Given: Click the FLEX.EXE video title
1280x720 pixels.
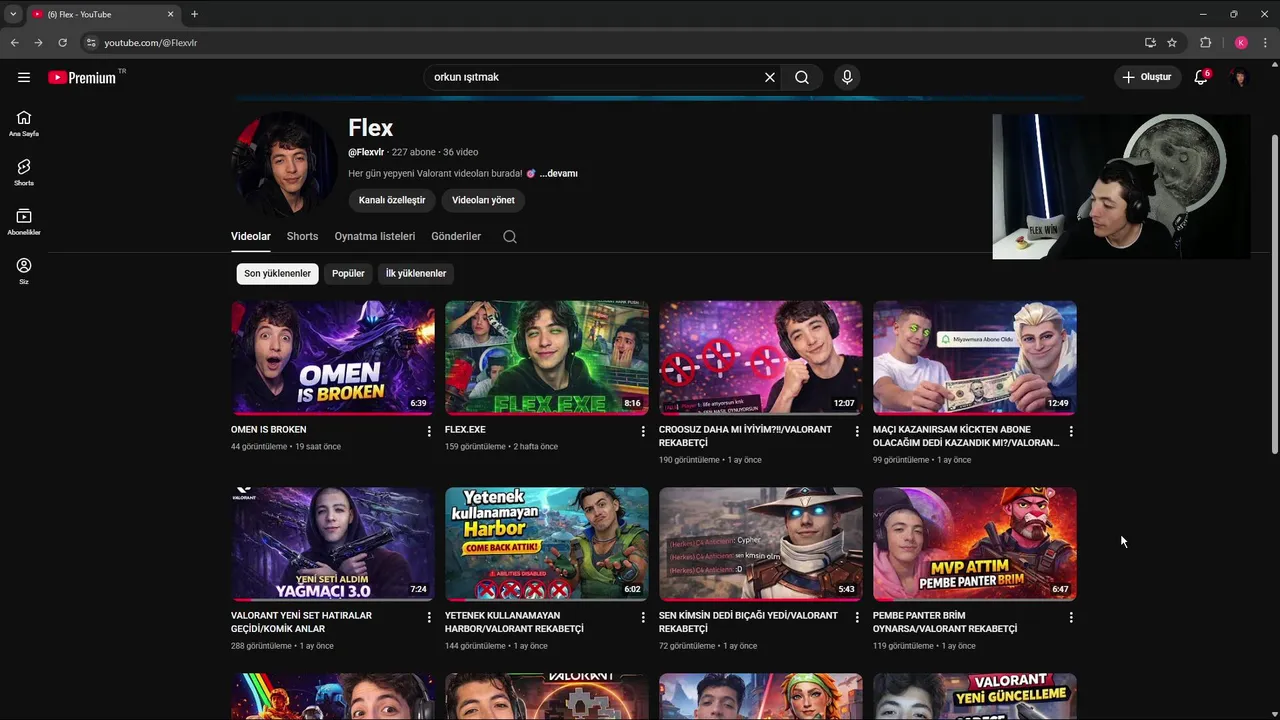Looking at the screenshot, I should 465,430.
